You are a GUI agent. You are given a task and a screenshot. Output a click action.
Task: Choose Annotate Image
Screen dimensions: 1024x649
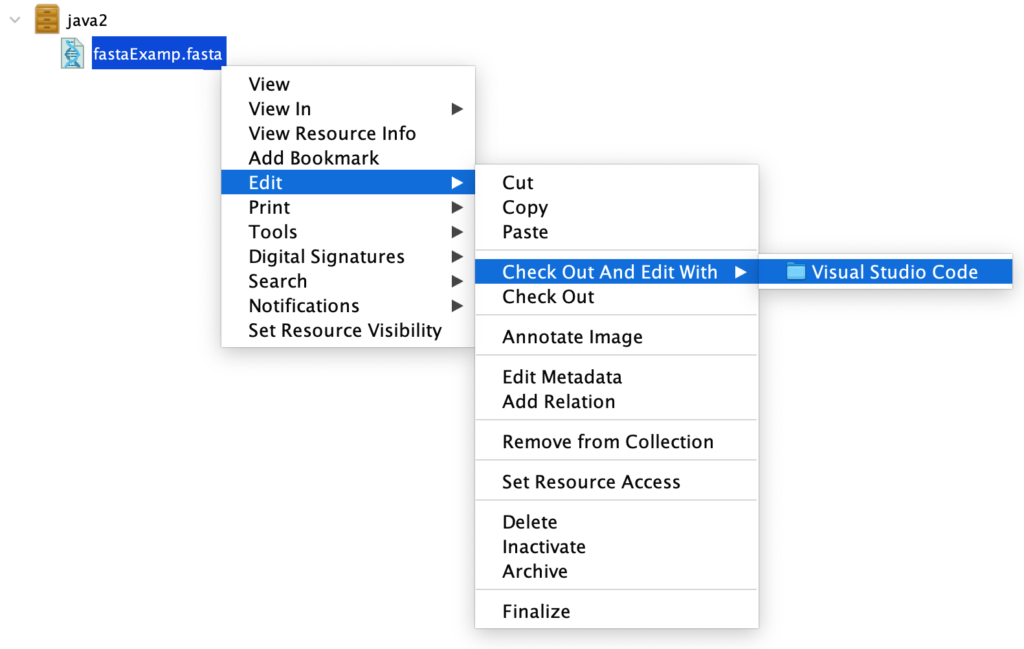[x=572, y=337]
